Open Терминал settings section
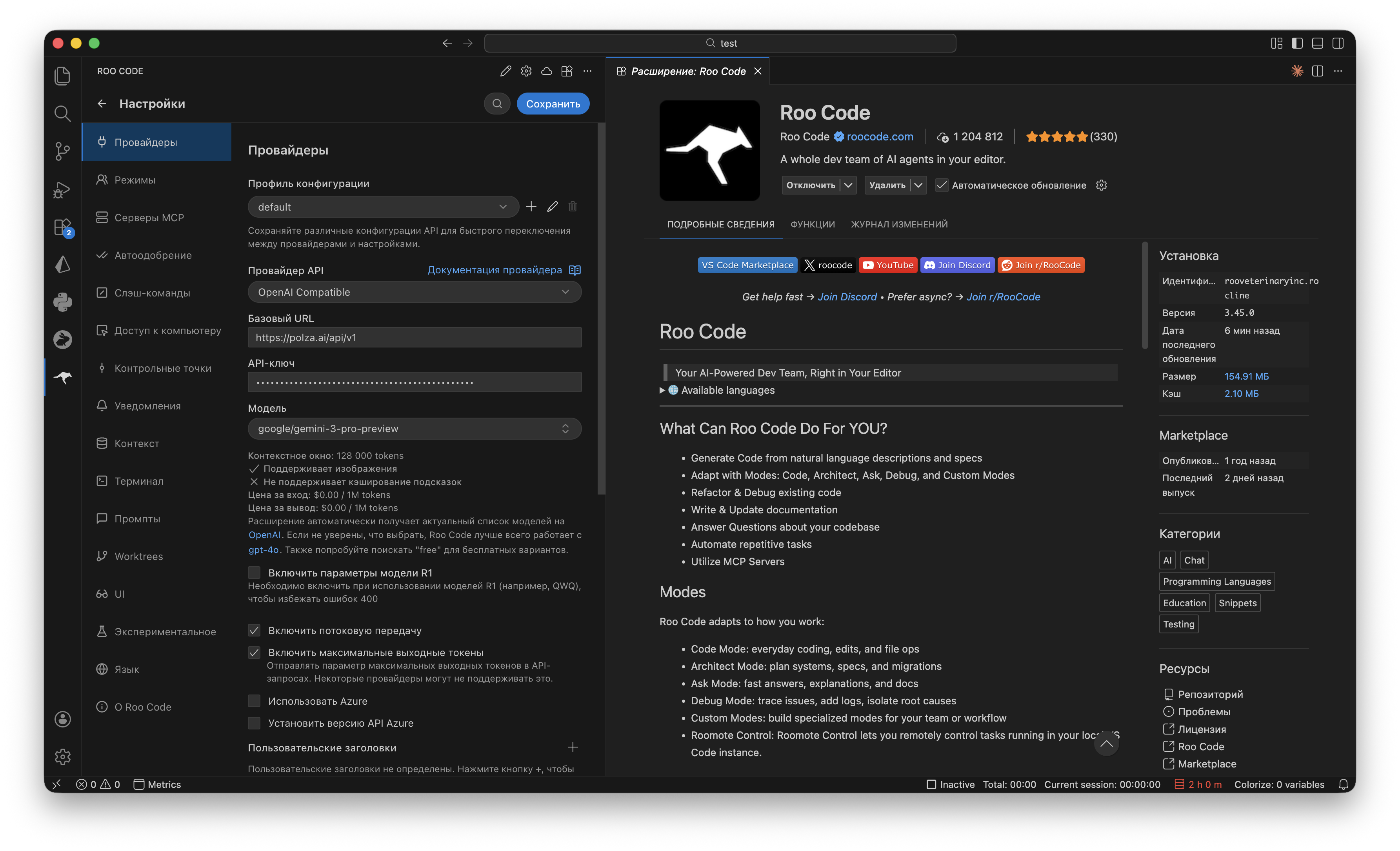This screenshot has width=1400, height=851. pyautogui.click(x=156, y=481)
